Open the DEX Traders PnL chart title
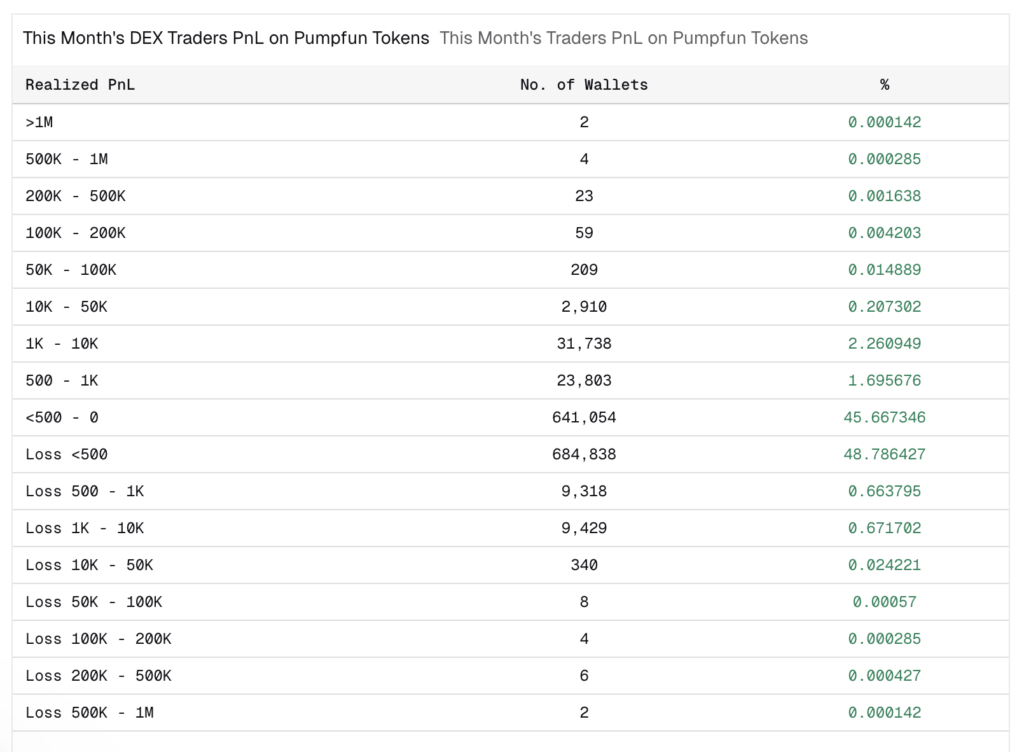Screen dimensions: 1024x752 [226, 38]
